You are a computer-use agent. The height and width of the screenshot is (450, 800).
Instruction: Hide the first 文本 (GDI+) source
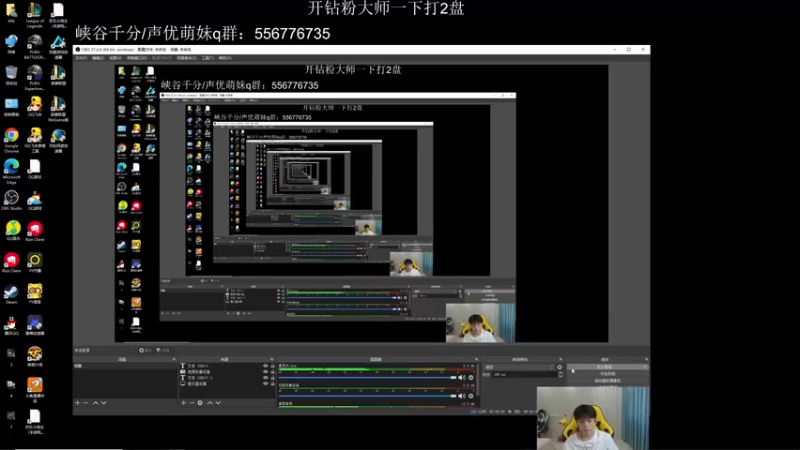[x=265, y=366]
